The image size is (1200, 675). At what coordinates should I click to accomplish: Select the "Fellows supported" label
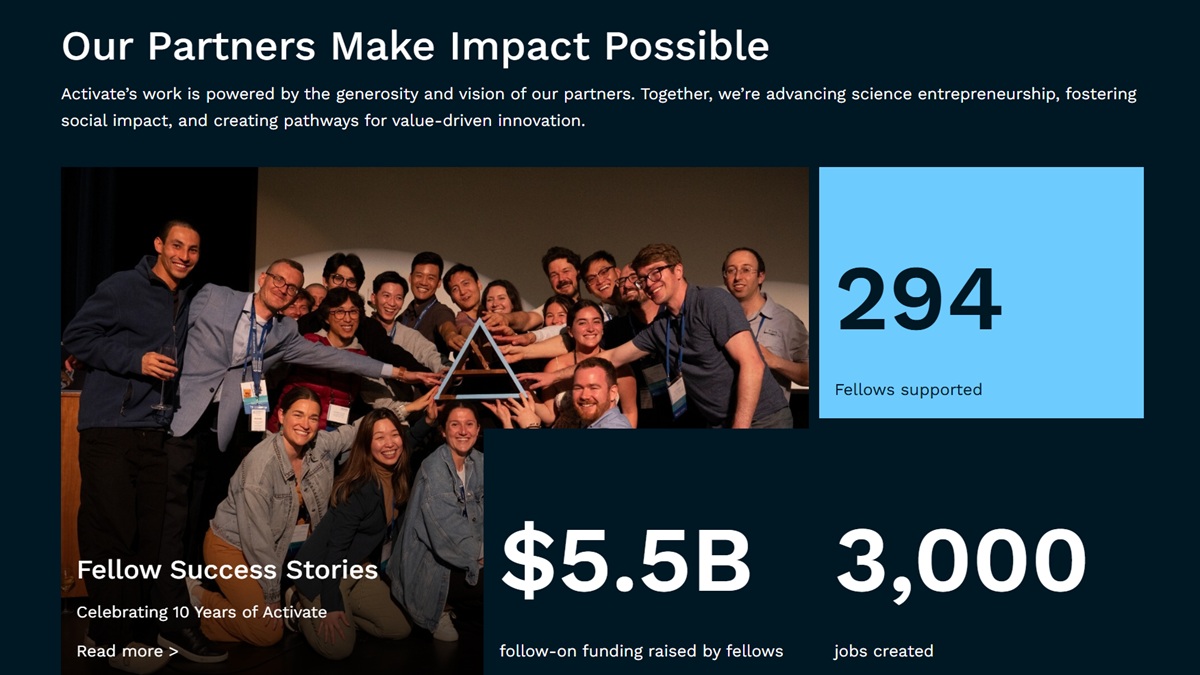[908, 389]
